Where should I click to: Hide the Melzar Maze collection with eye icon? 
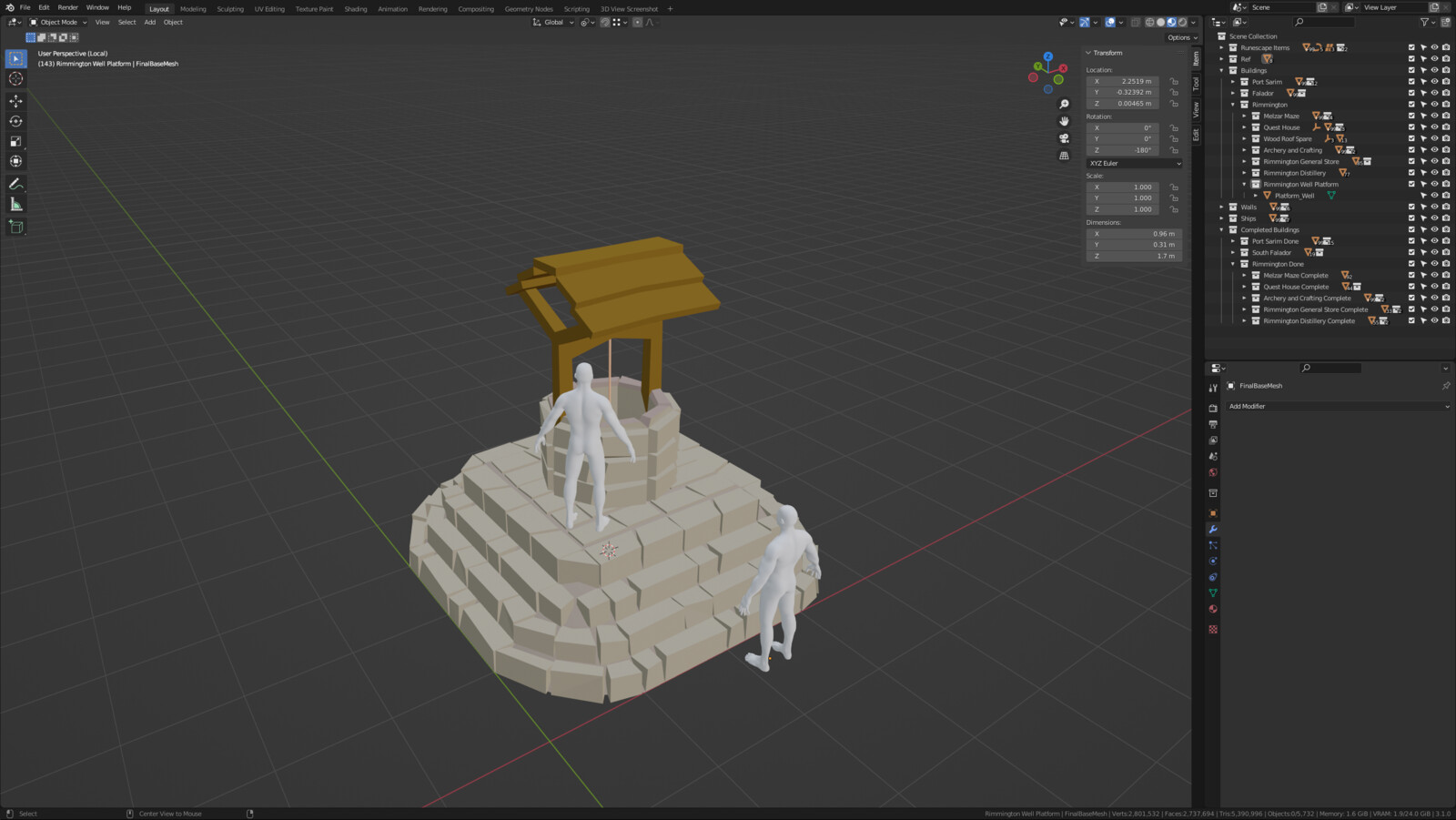1434,116
